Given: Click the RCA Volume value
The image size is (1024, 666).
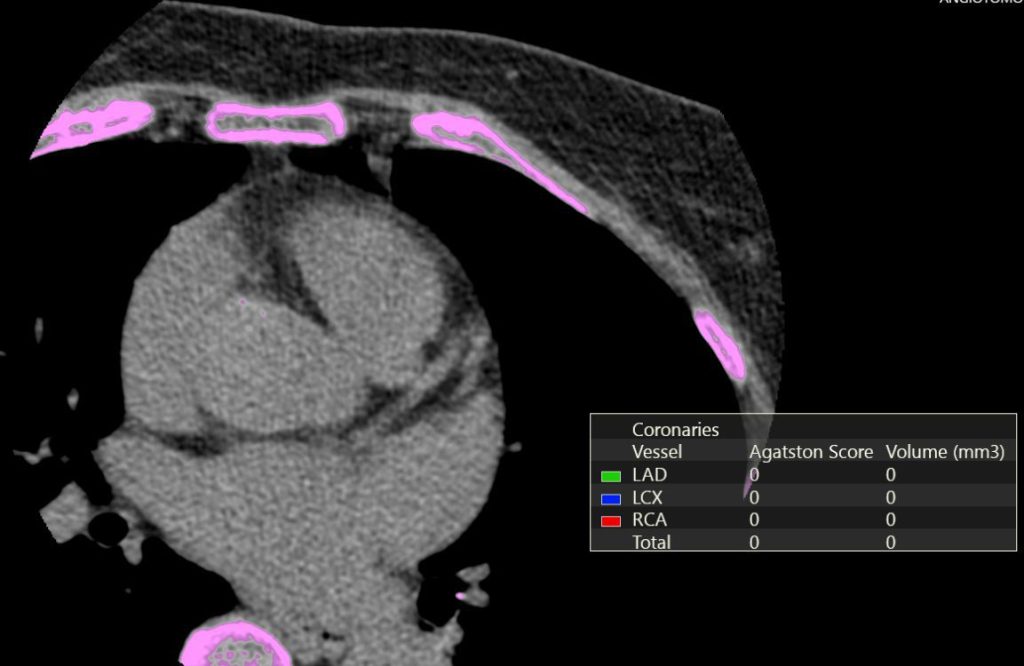Looking at the screenshot, I should [890, 520].
